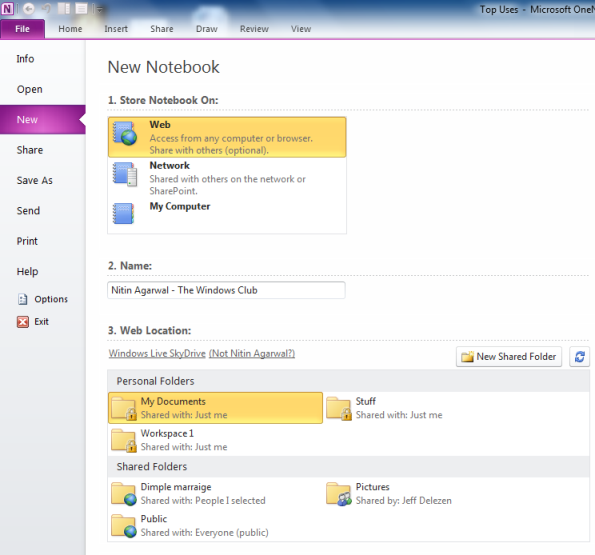
Task: Open the quick access toolbar customize dropdown
Action: 98,9
